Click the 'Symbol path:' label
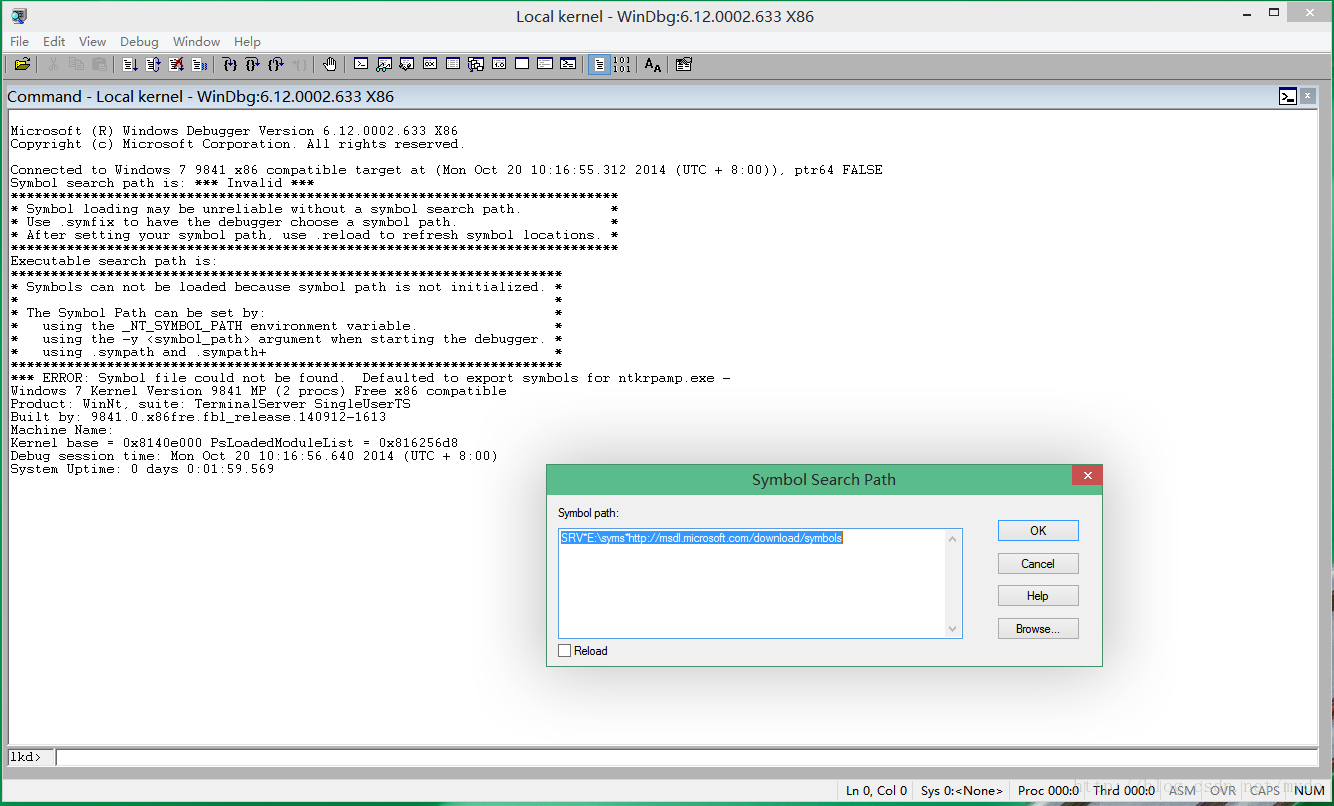 tap(588, 513)
